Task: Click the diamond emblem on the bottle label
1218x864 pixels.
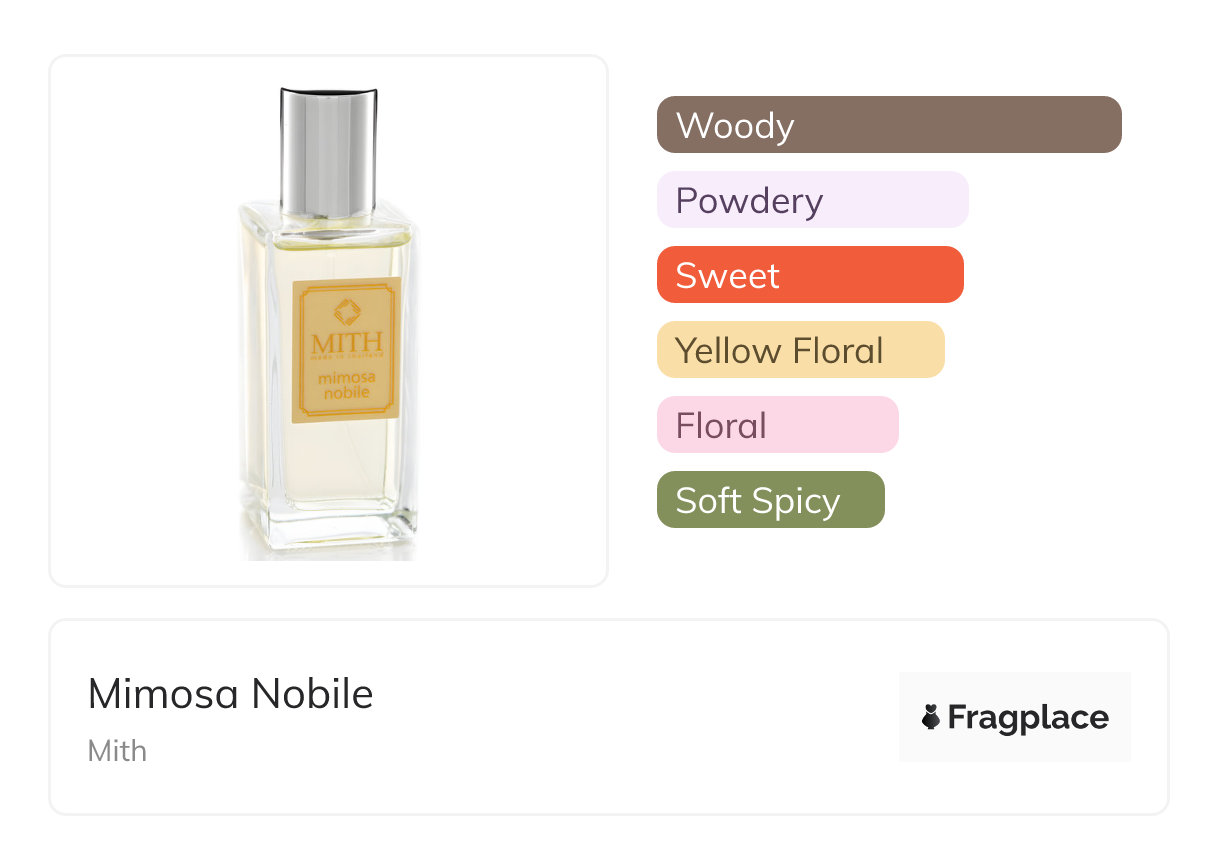Action: tap(346, 310)
